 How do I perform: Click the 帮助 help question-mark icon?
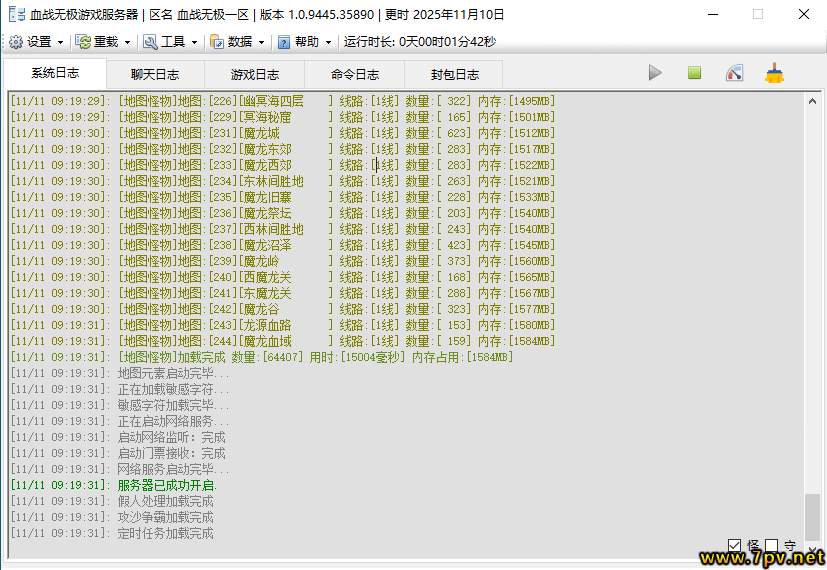(284, 42)
